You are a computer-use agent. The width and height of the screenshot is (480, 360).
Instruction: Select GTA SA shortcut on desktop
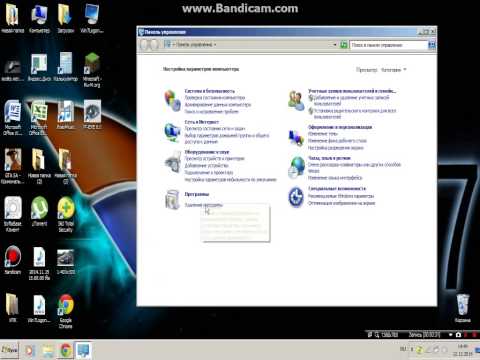point(13,166)
